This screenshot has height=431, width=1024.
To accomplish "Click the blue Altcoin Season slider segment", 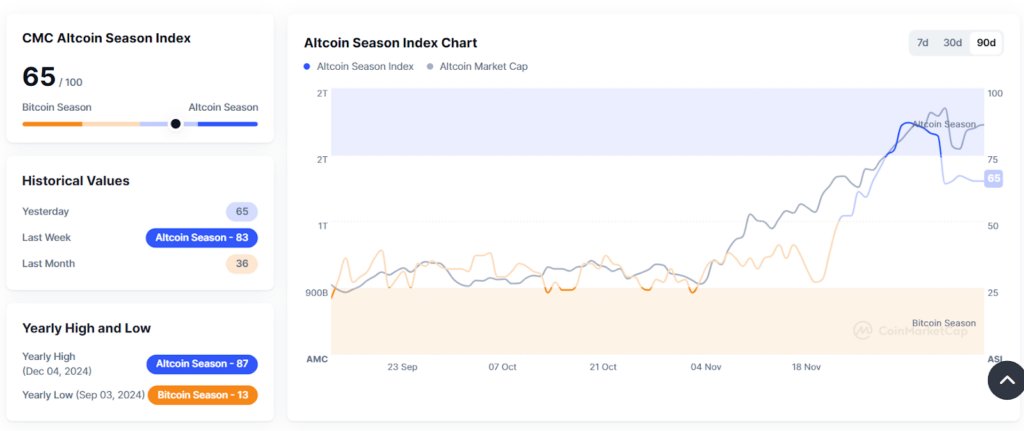I will coord(228,124).
